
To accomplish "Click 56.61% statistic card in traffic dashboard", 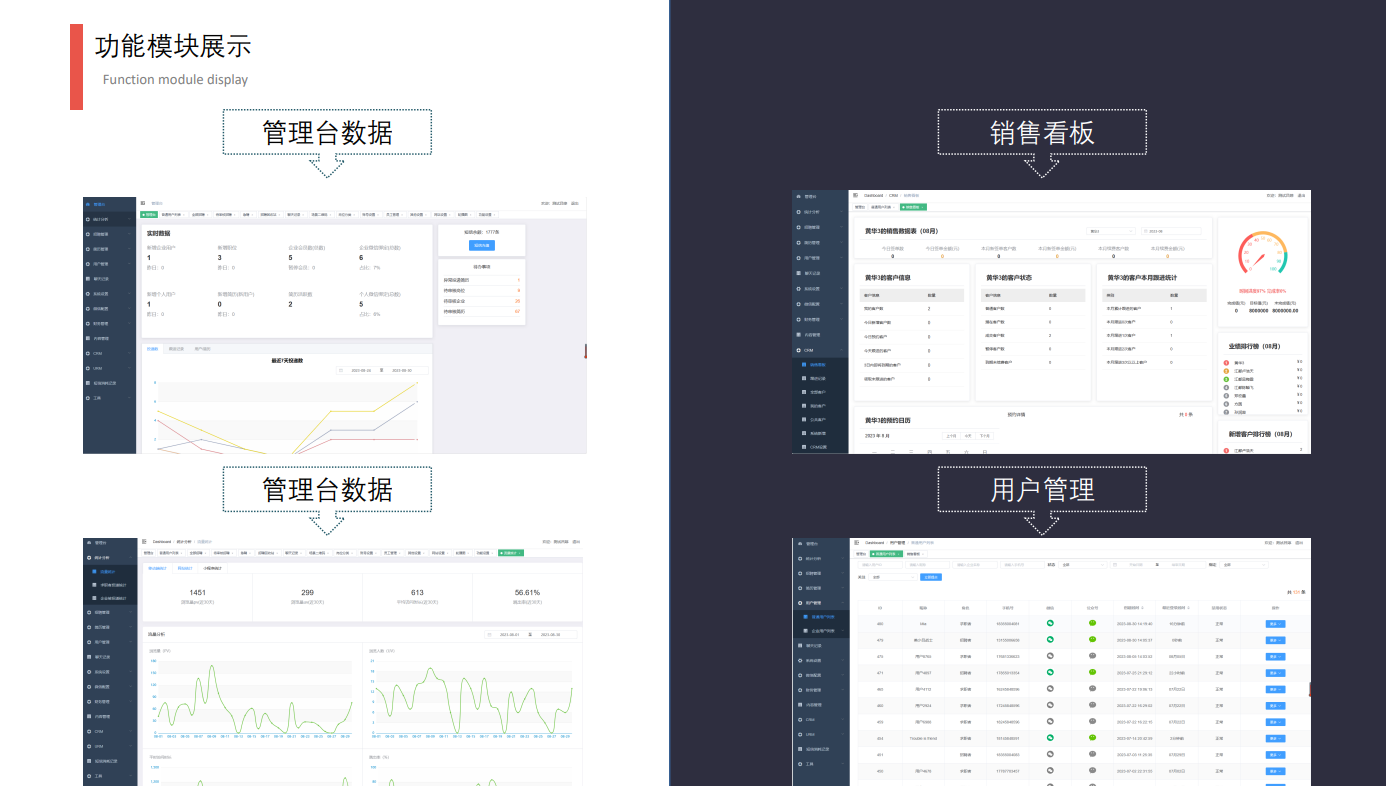I will (x=528, y=597).
